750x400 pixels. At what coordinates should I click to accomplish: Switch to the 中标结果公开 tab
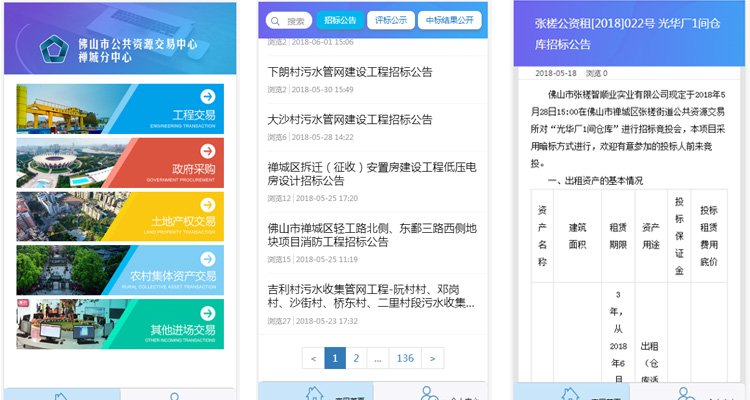(x=450, y=20)
